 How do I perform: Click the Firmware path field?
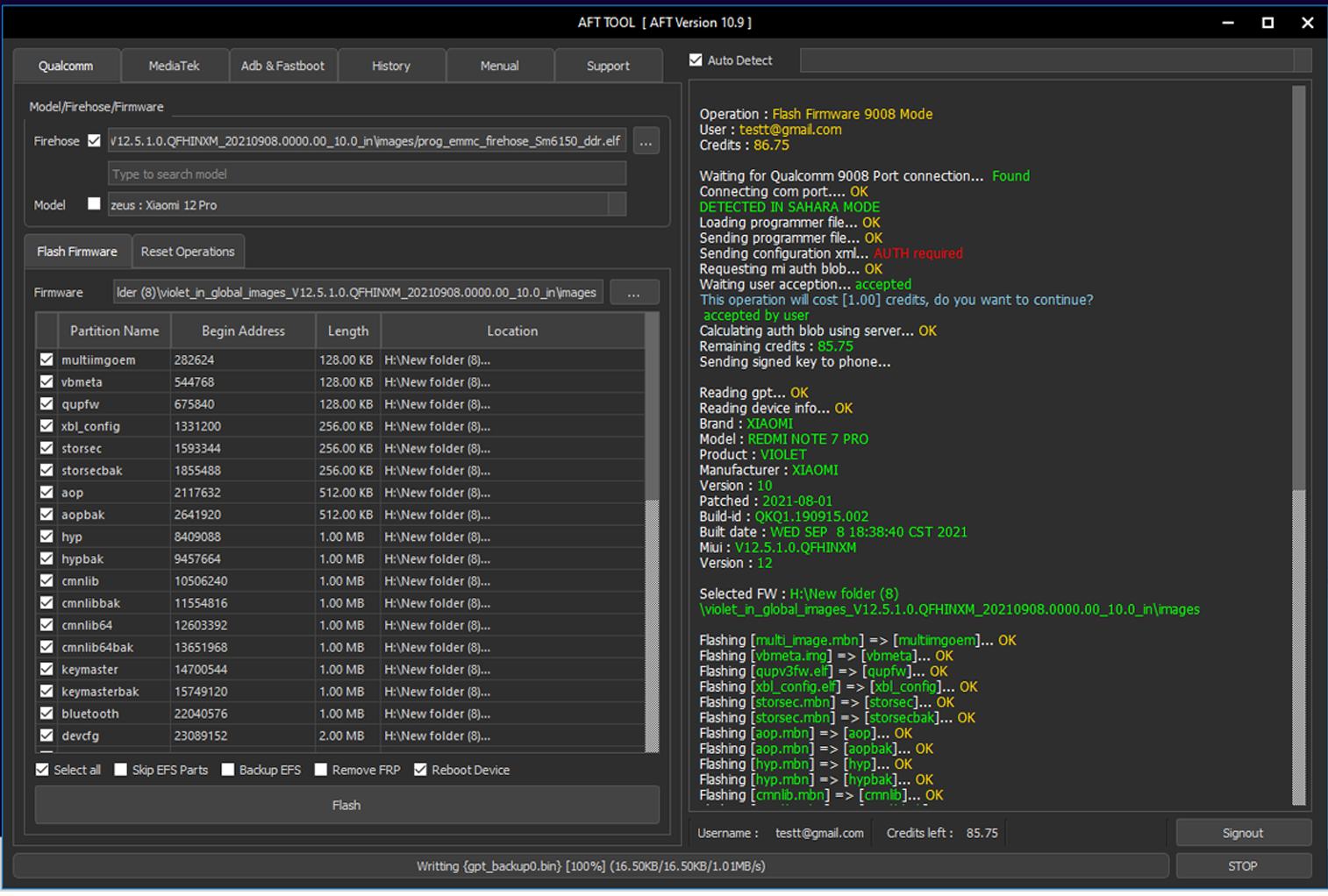(358, 293)
